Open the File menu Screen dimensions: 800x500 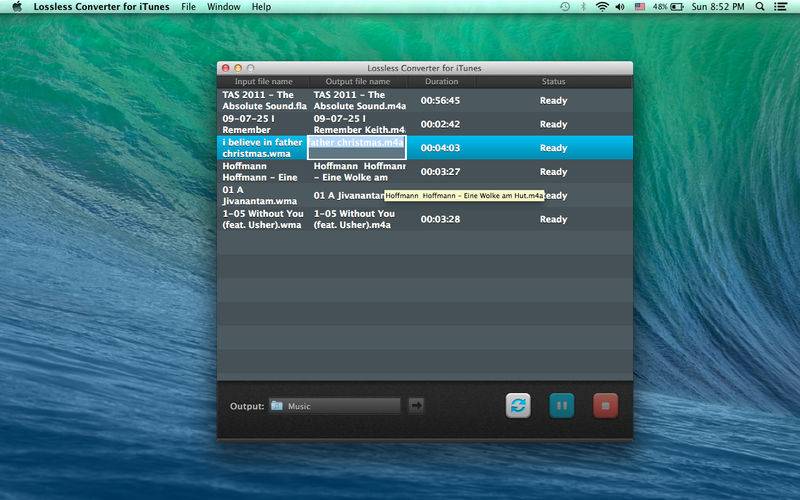pyautogui.click(x=188, y=7)
